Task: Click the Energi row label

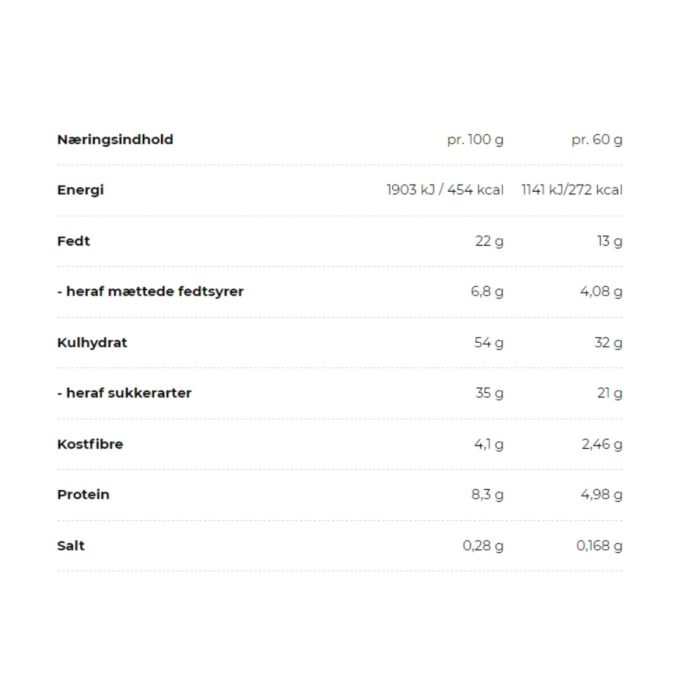Action: point(80,190)
